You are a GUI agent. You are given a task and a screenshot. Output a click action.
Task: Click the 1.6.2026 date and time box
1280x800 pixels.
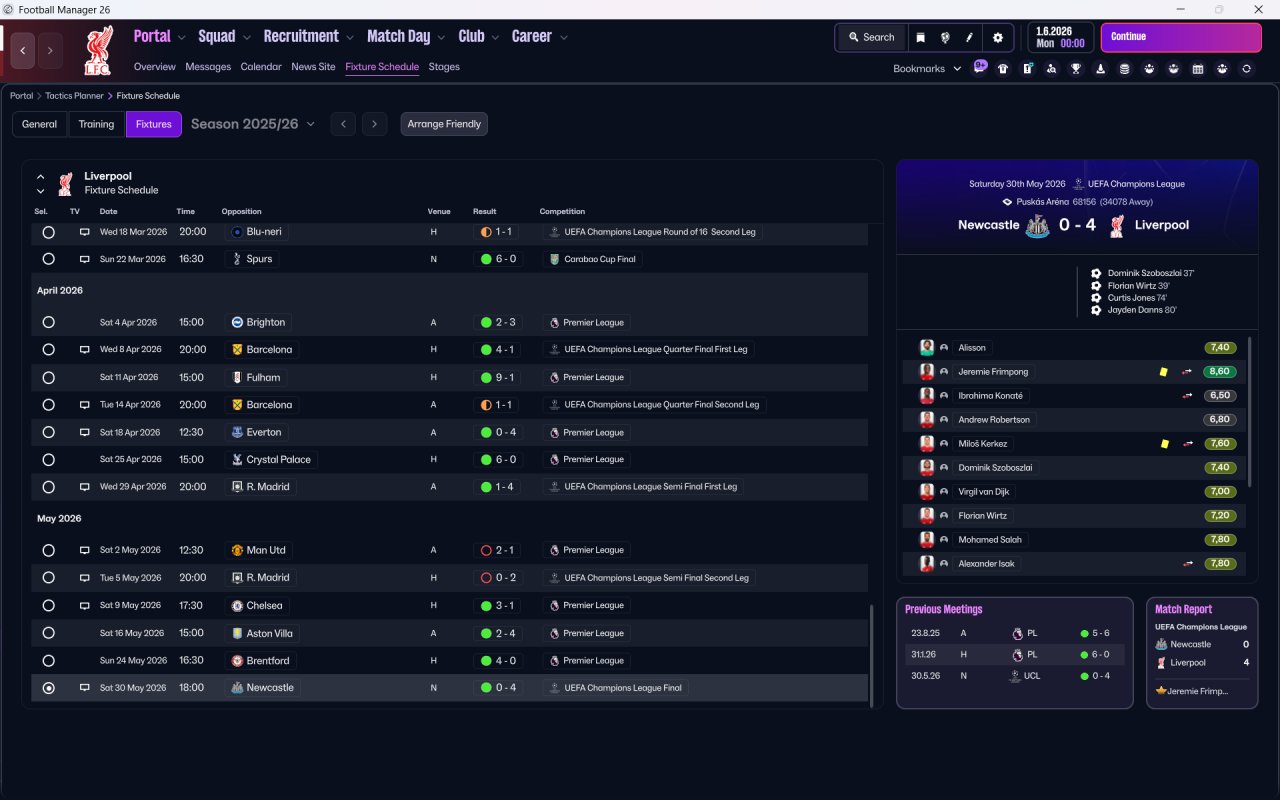point(1060,38)
